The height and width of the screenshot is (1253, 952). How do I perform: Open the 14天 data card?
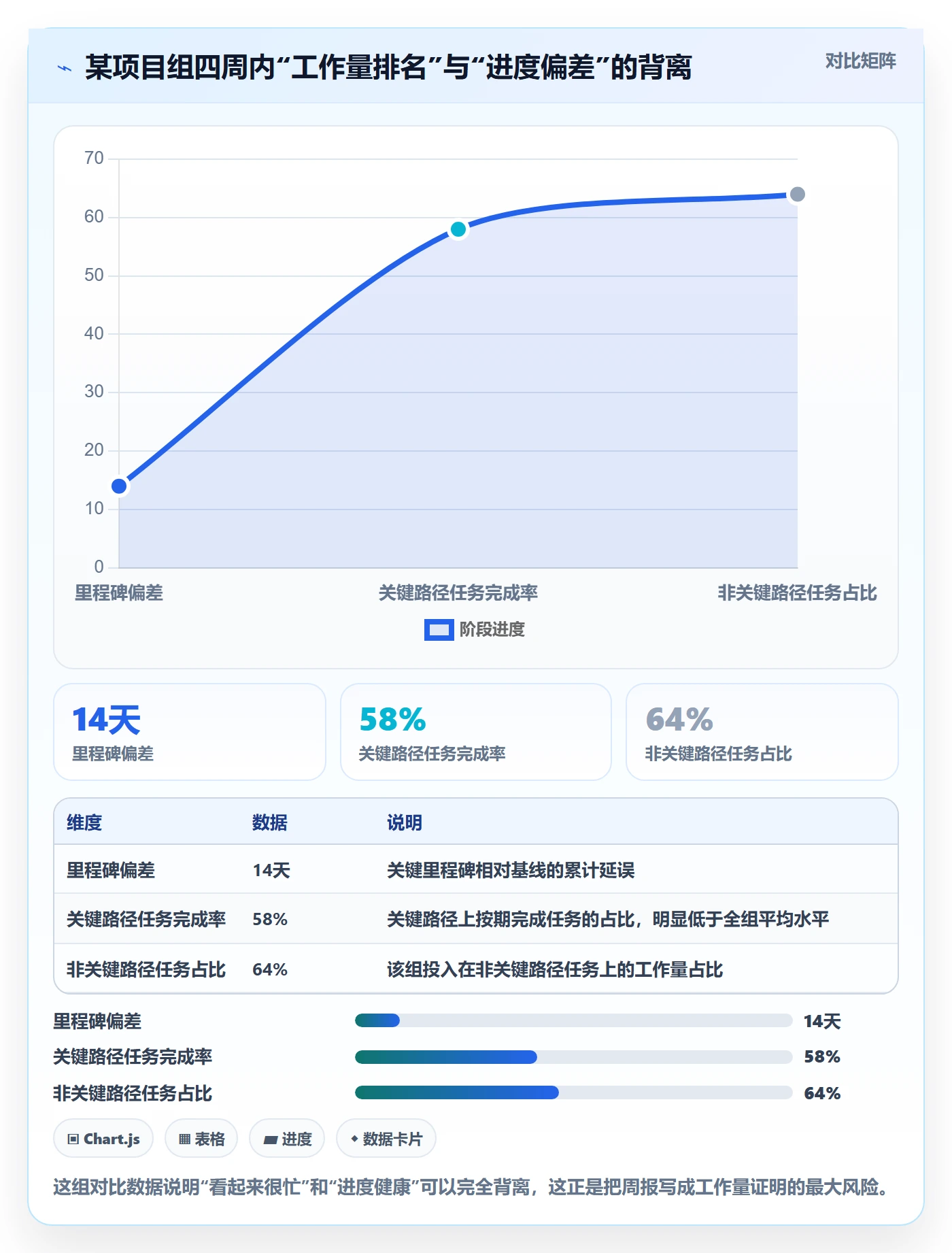[190, 732]
